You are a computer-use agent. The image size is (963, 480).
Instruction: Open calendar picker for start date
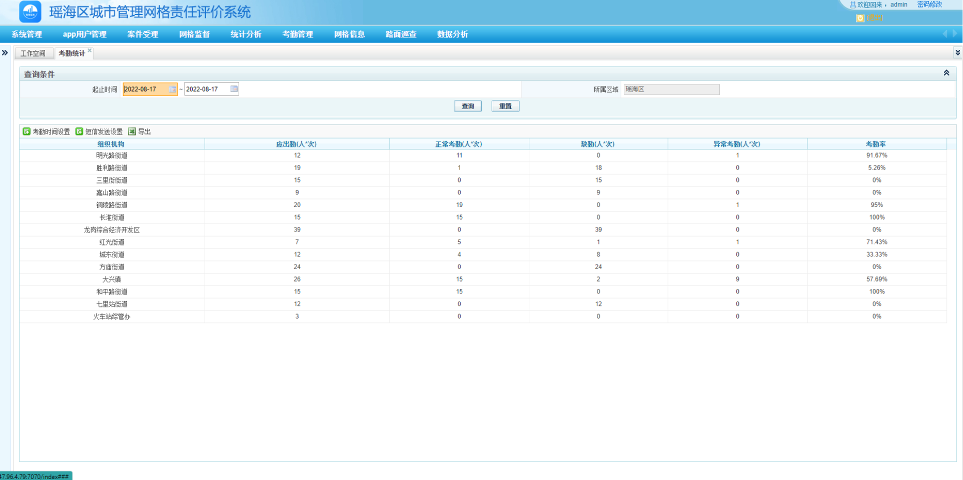(x=173, y=89)
